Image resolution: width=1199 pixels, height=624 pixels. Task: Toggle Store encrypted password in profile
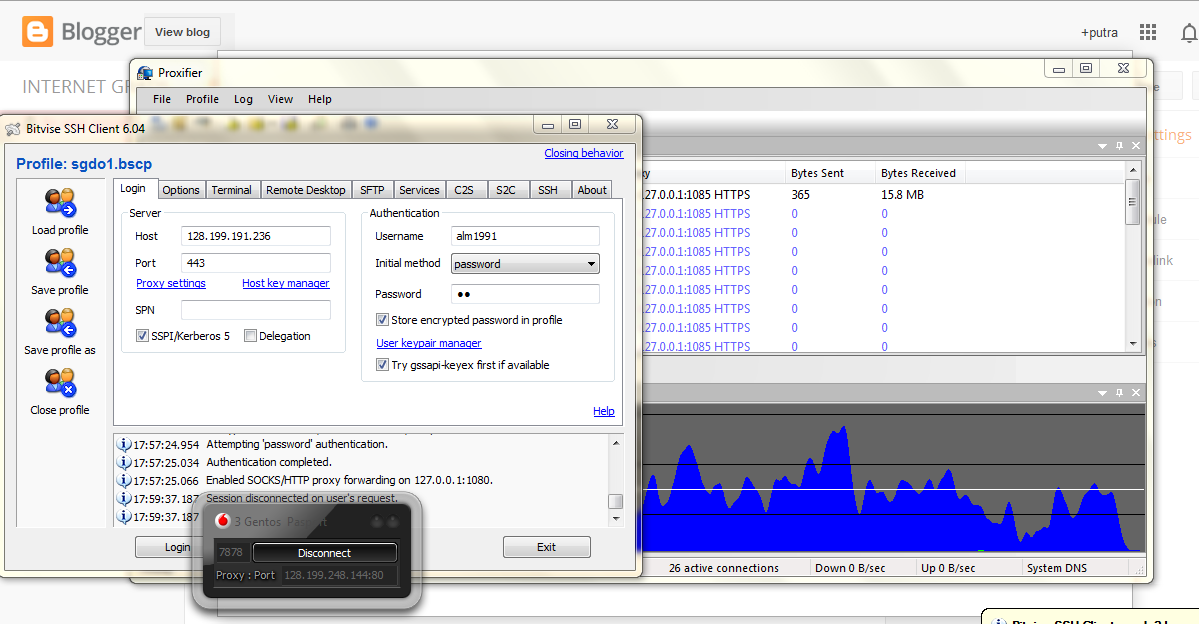pos(382,320)
